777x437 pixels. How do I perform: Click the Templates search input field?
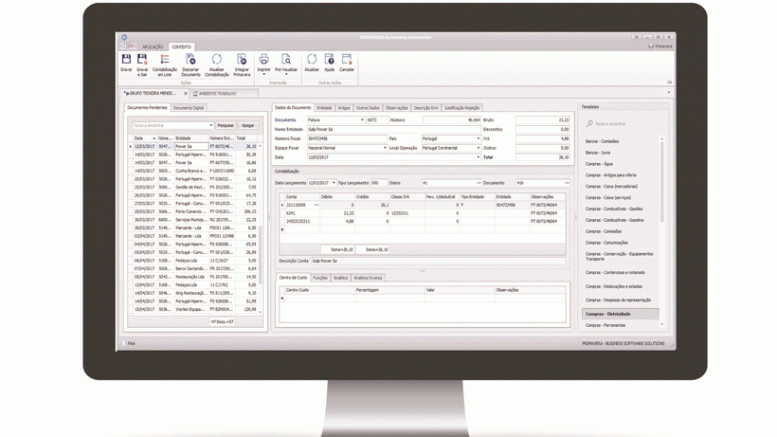(625, 124)
